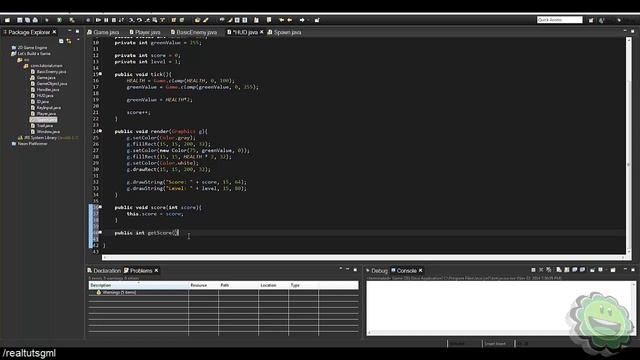
Task: Select Trail.java in Package Explorer
Action: (x=42, y=126)
